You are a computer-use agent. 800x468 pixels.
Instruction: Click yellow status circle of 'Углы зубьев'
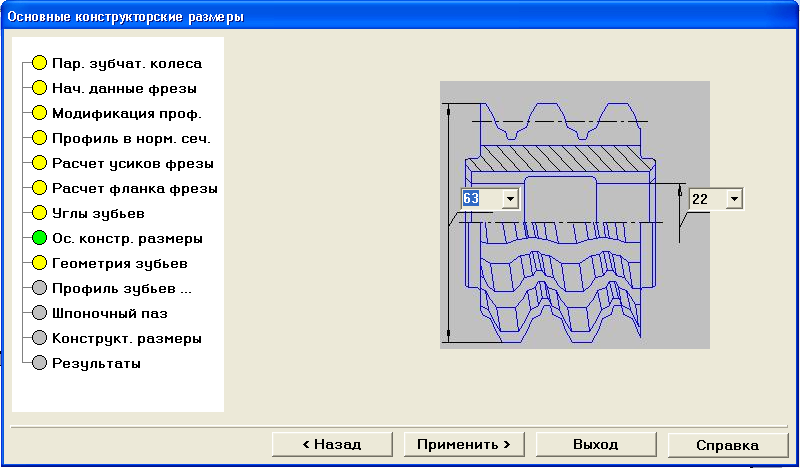pos(39,213)
